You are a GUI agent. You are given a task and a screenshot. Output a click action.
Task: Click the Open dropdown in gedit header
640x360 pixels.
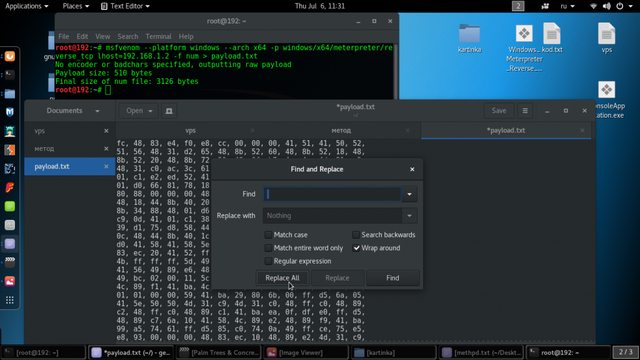coord(139,111)
